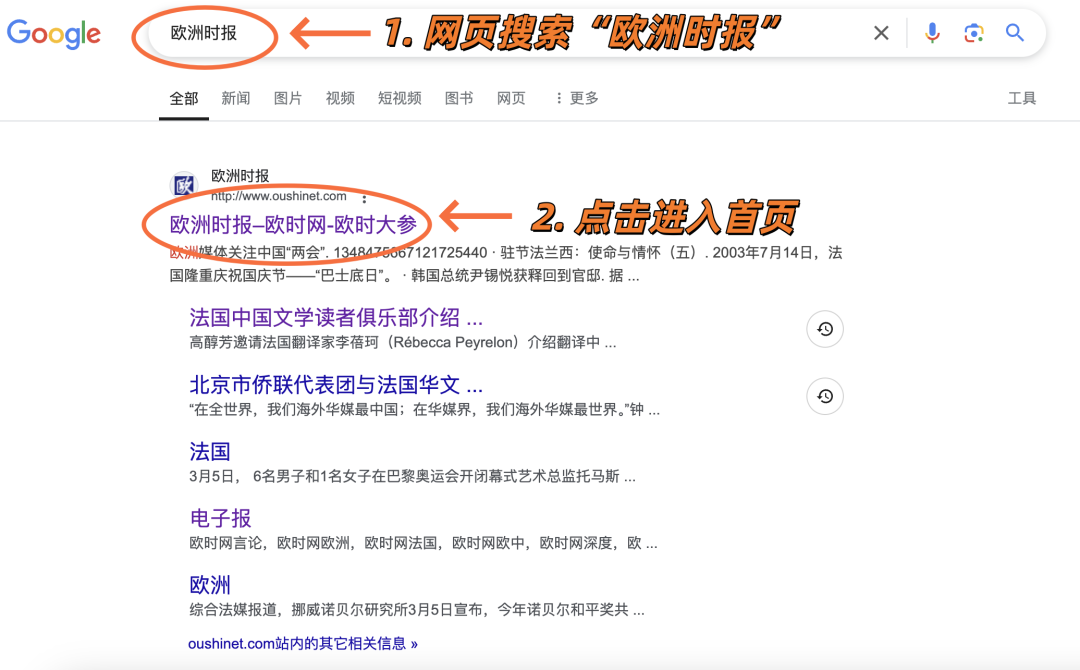
Task: Open the 工具 search tools
Action: pos(1022,98)
